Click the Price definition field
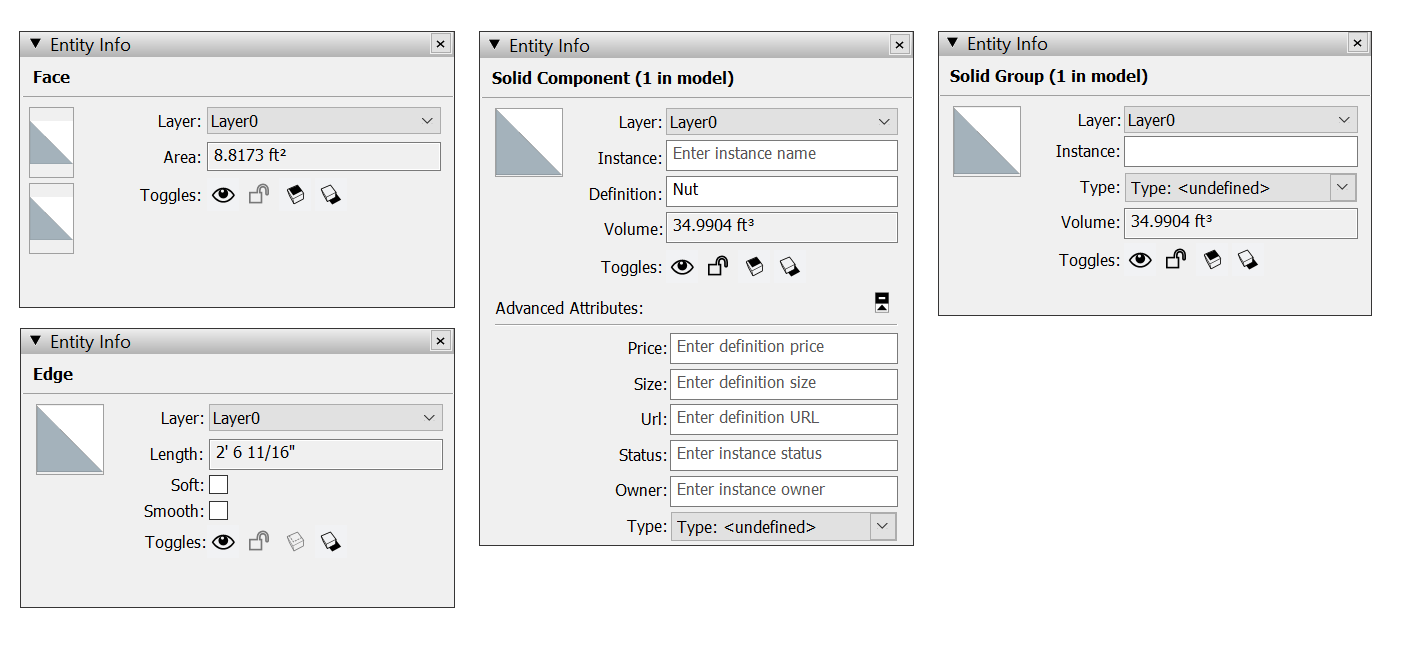1409x645 pixels. pyautogui.click(x=784, y=348)
